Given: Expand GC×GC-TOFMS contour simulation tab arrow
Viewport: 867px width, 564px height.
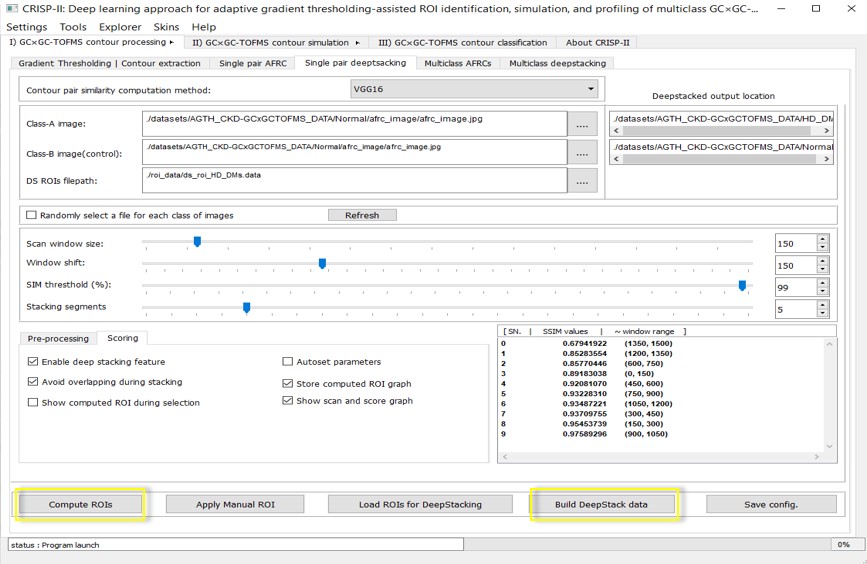Looking at the screenshot, I should (x=357, y=43).
